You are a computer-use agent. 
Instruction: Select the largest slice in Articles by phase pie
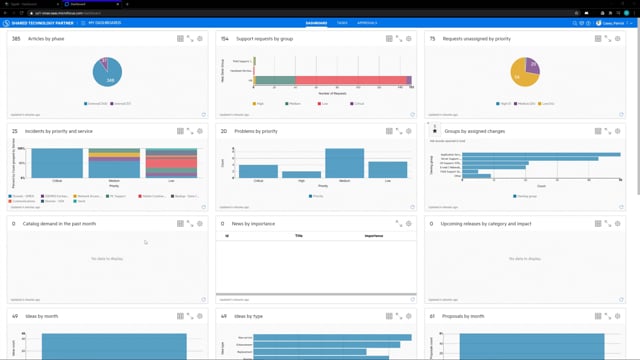pyautogui.click(x=108, y=73)
